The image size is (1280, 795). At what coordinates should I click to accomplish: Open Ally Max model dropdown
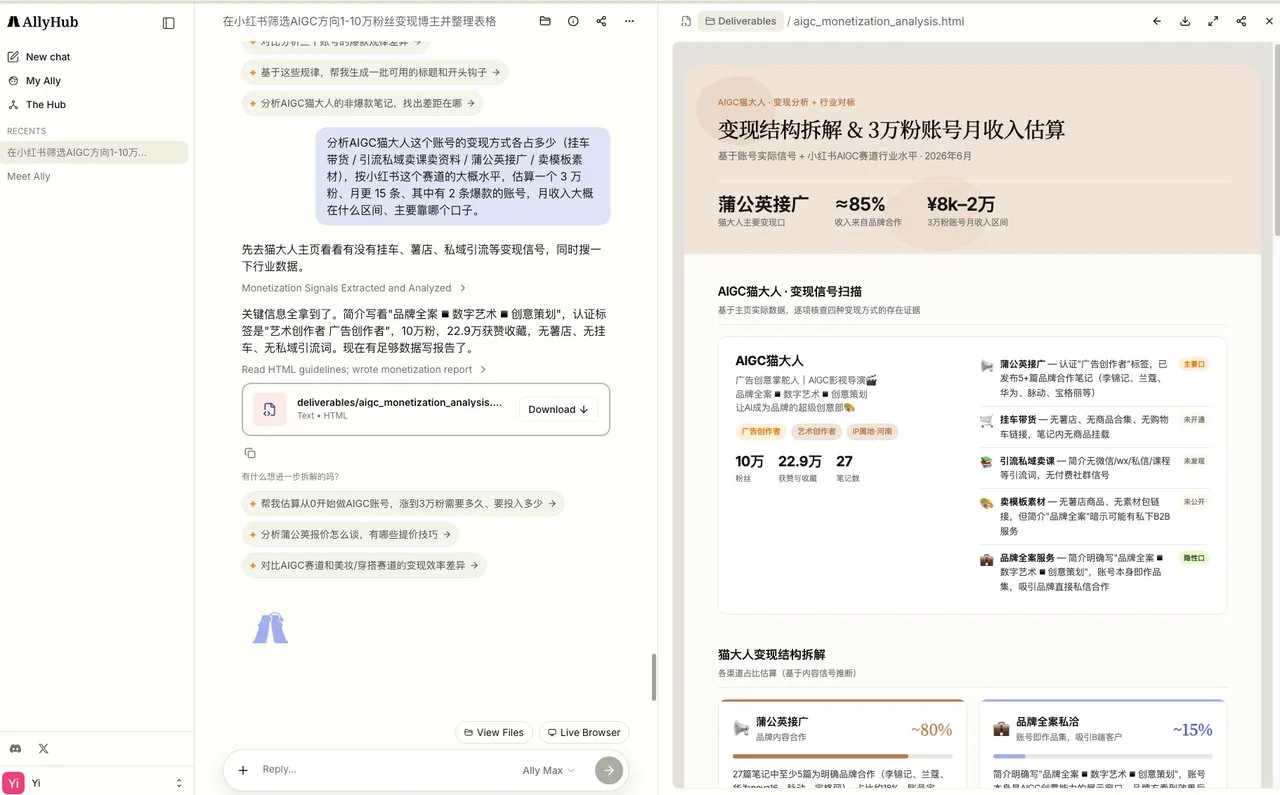(549, 770)
